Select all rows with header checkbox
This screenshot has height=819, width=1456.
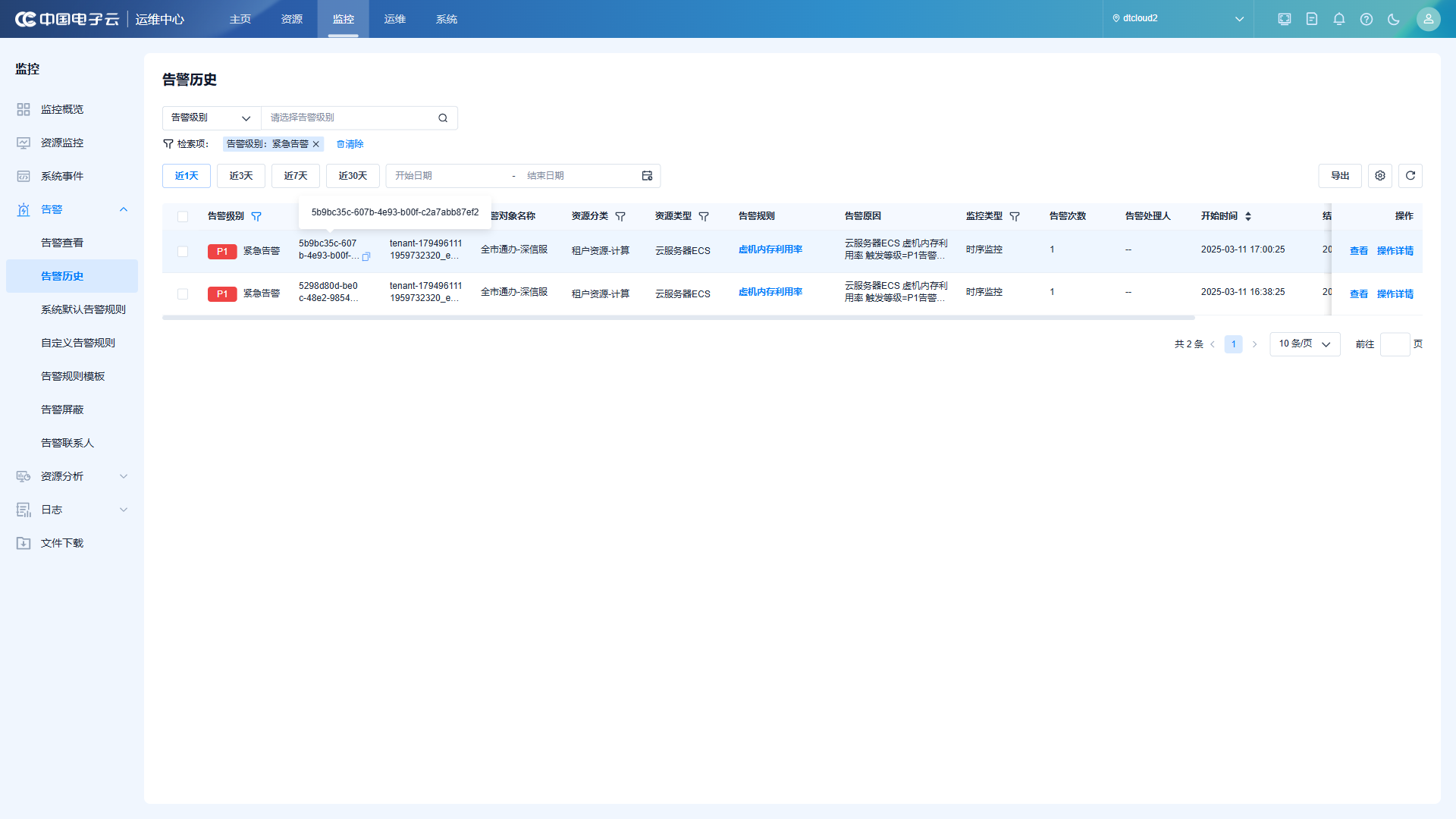[183, 217]
